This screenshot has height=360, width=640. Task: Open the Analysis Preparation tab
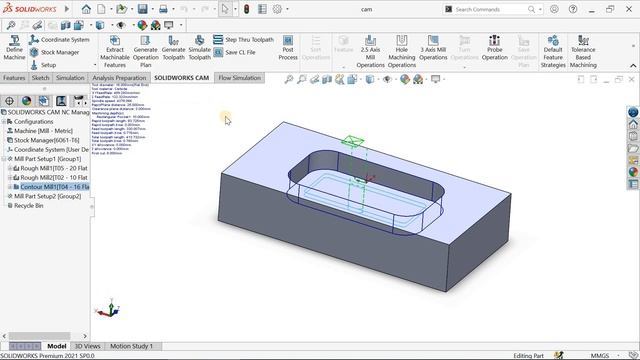[x=119, y=78]
